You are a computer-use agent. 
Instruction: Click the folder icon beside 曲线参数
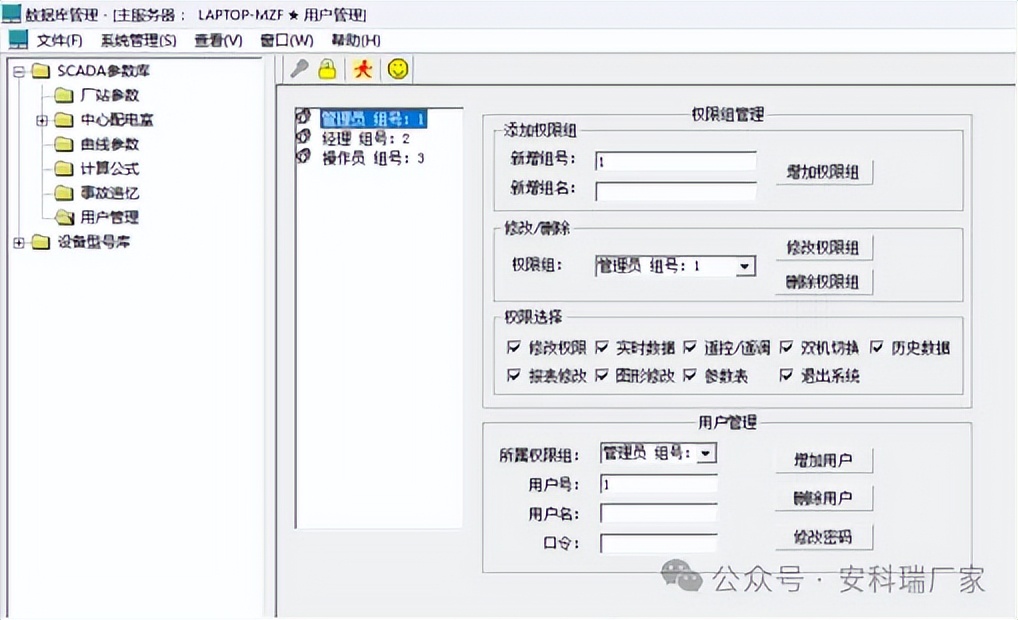click(64, 144)
